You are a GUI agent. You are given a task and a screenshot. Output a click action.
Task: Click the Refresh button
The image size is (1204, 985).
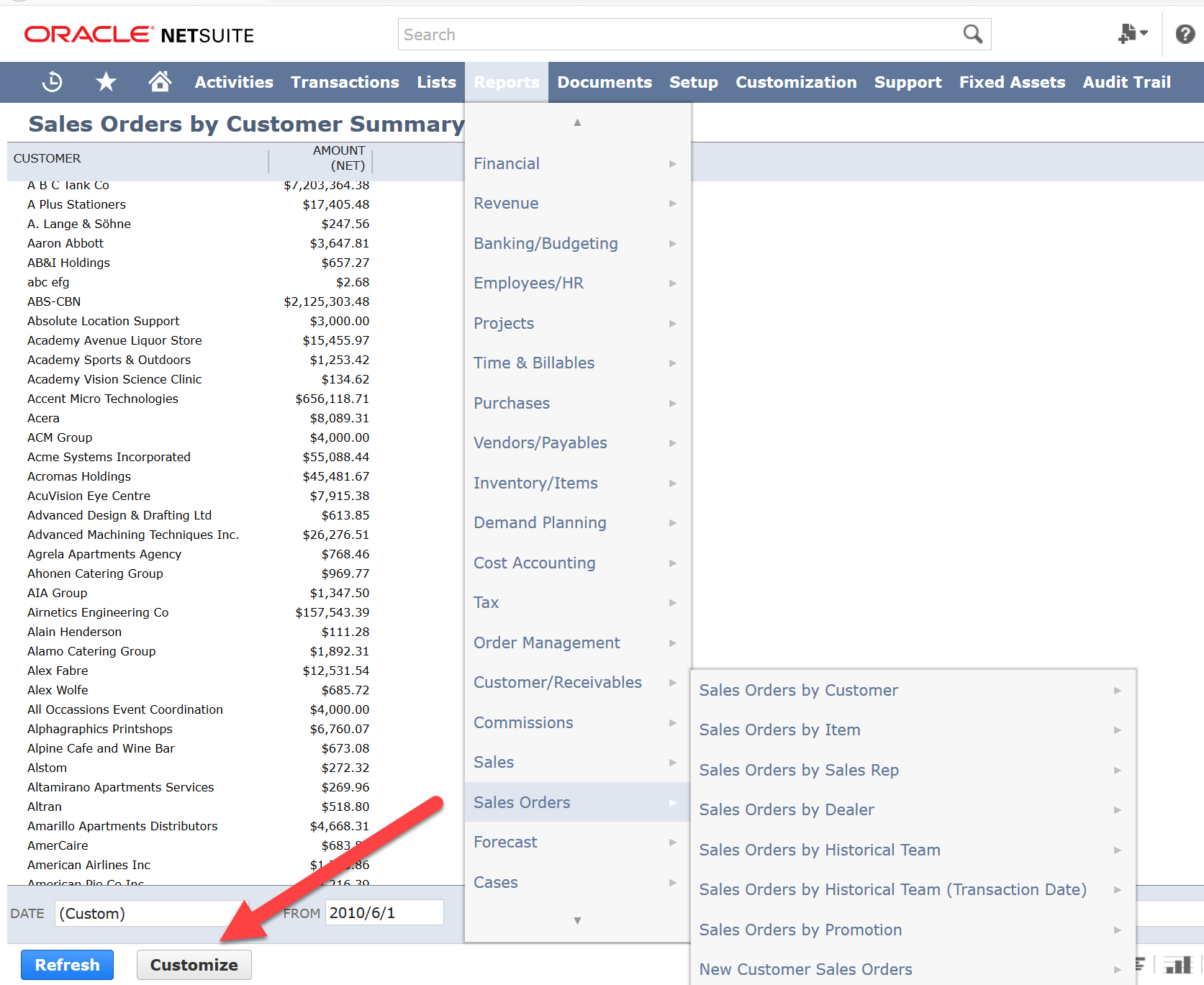[x=67, y=965]
